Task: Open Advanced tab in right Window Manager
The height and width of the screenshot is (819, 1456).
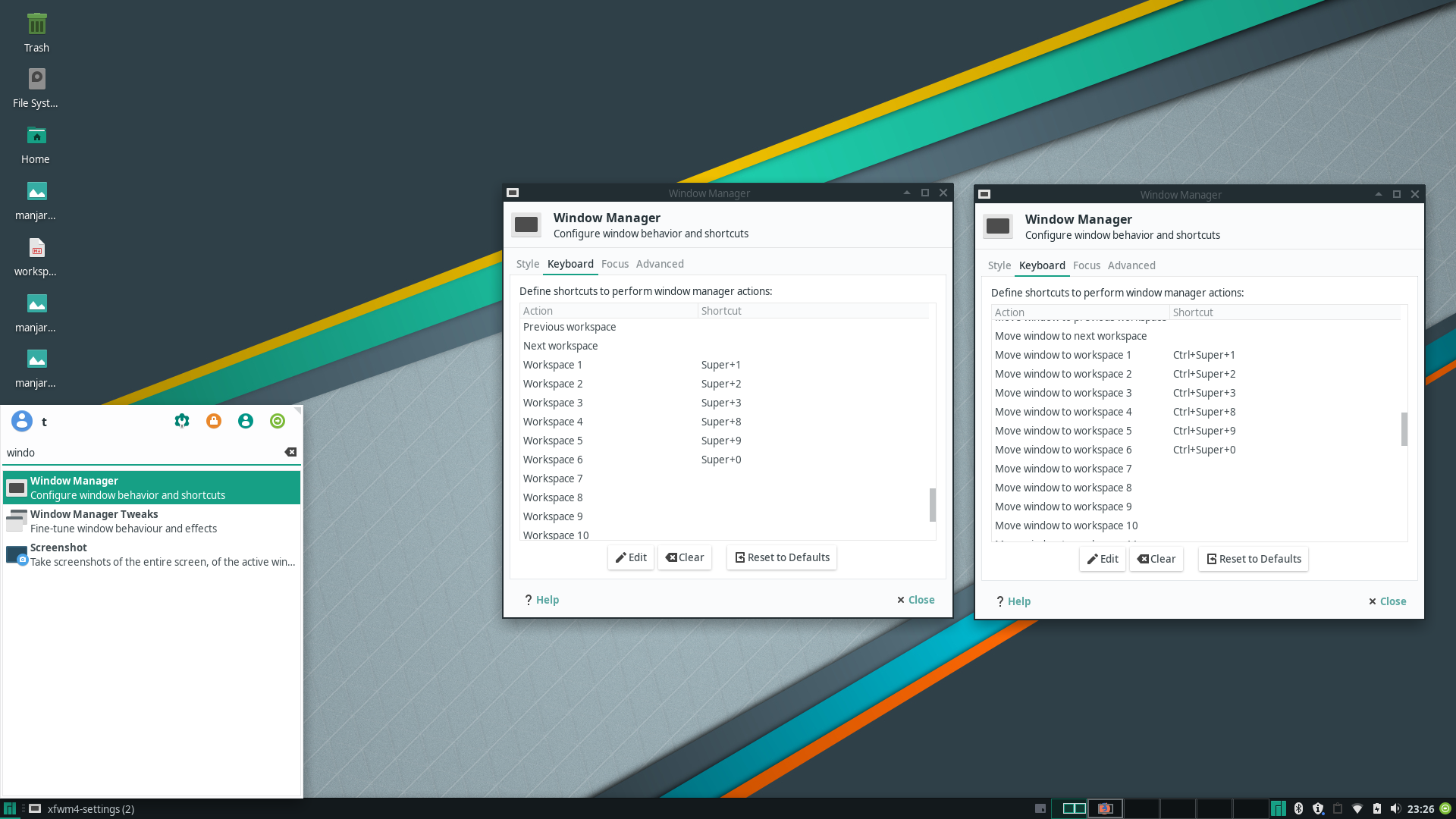Action: pos(1131,265)
